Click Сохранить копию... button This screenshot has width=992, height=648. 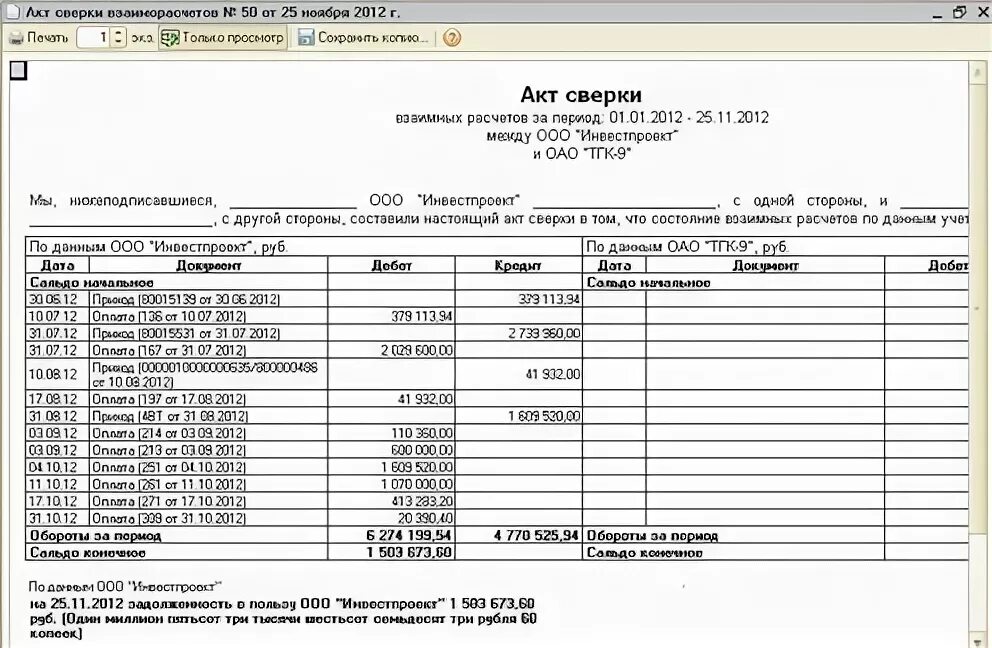(x=364, y=38)
